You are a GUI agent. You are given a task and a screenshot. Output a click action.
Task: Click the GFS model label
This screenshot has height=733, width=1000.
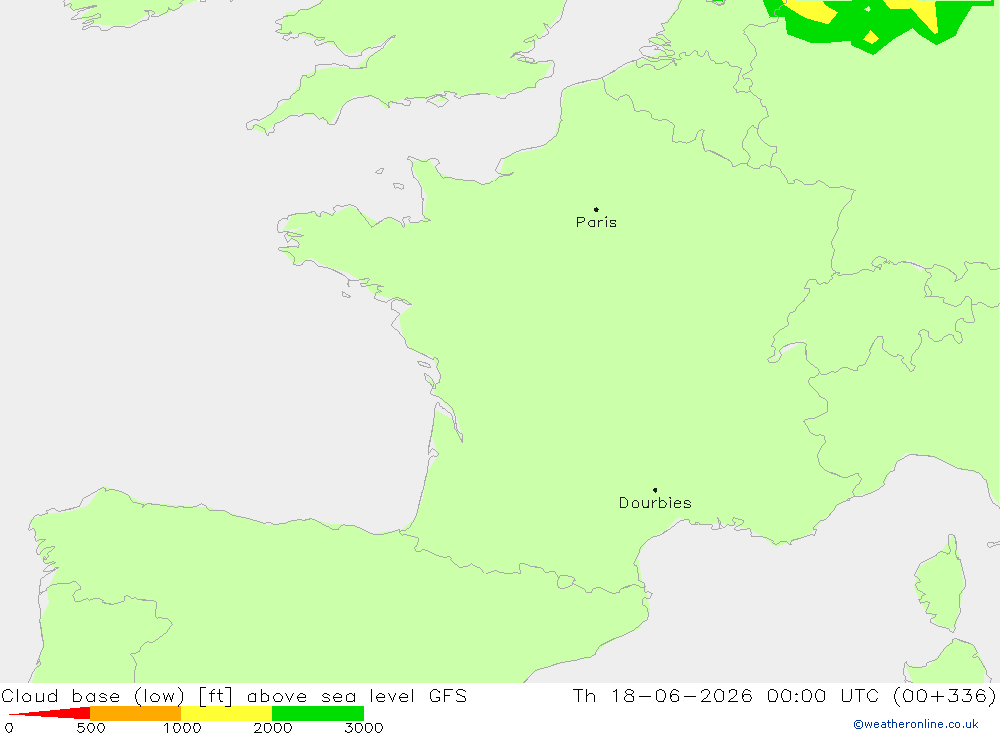[448, 696]
